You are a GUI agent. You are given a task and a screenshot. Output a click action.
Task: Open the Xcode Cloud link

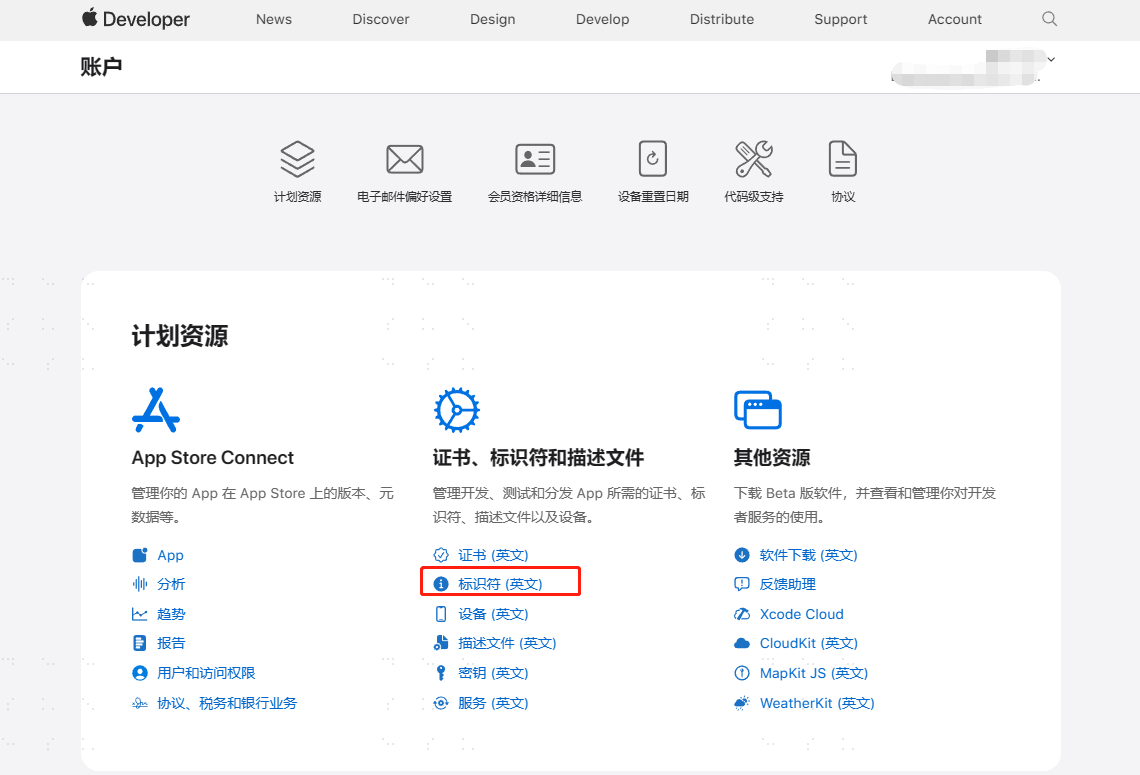click(x=802, y=614)
